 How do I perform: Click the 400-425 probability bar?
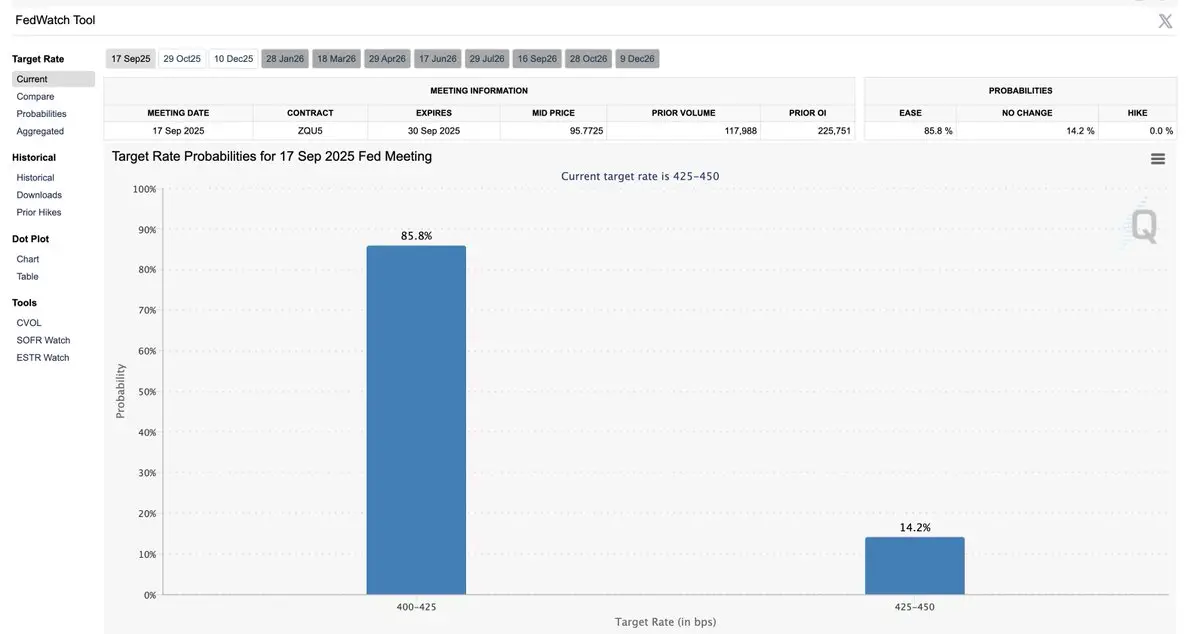416,420
